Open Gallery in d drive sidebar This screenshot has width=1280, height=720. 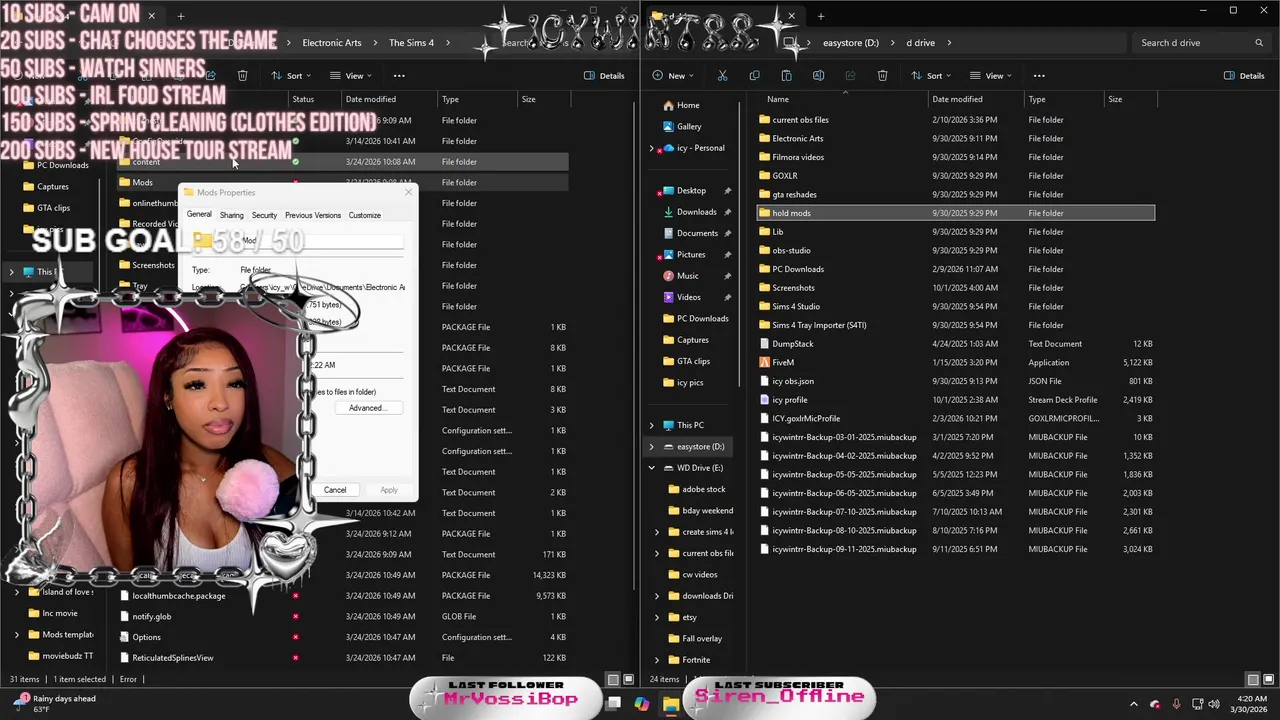coord(689,126)
